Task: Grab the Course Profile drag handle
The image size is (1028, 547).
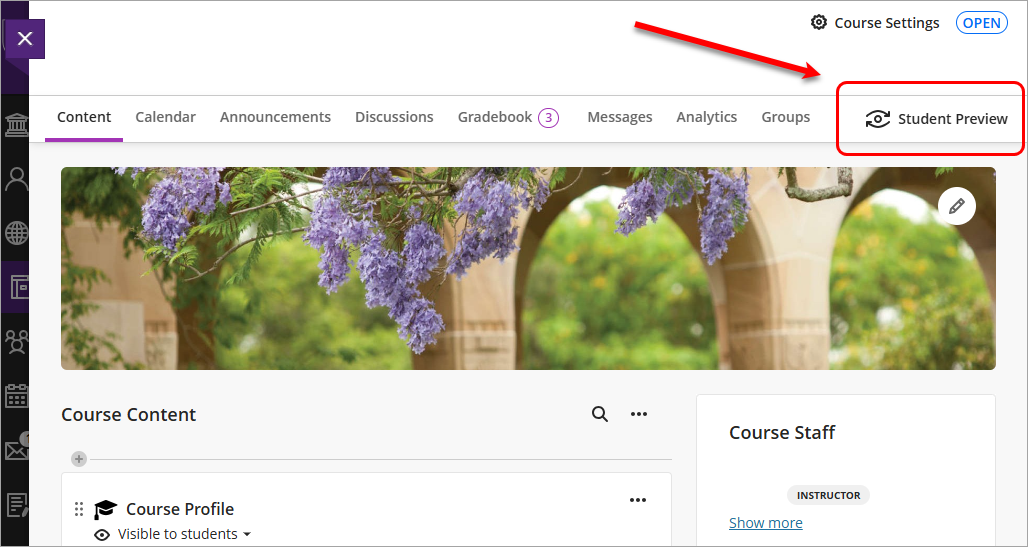Action: (79, 509)
